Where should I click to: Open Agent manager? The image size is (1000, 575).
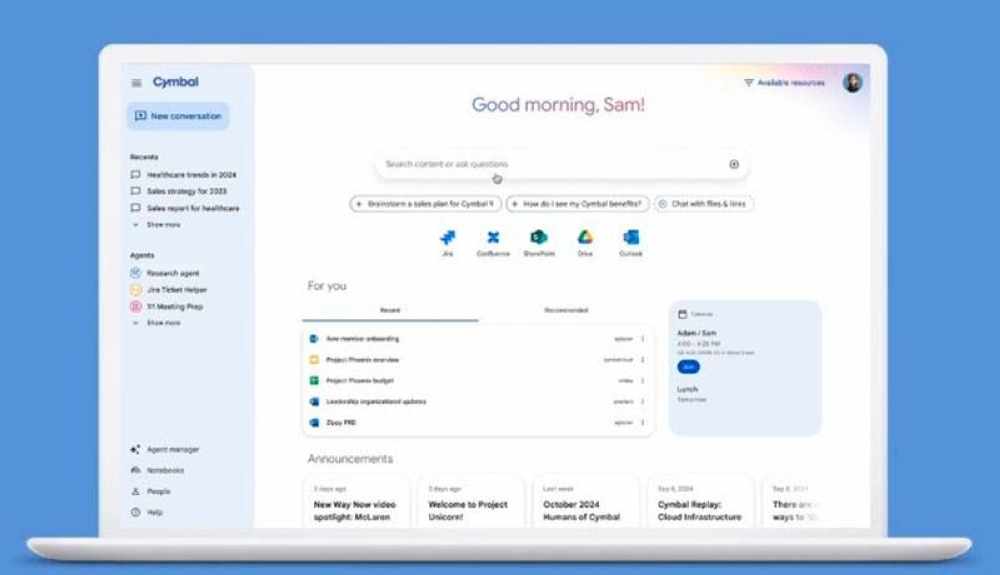point(165,449)
